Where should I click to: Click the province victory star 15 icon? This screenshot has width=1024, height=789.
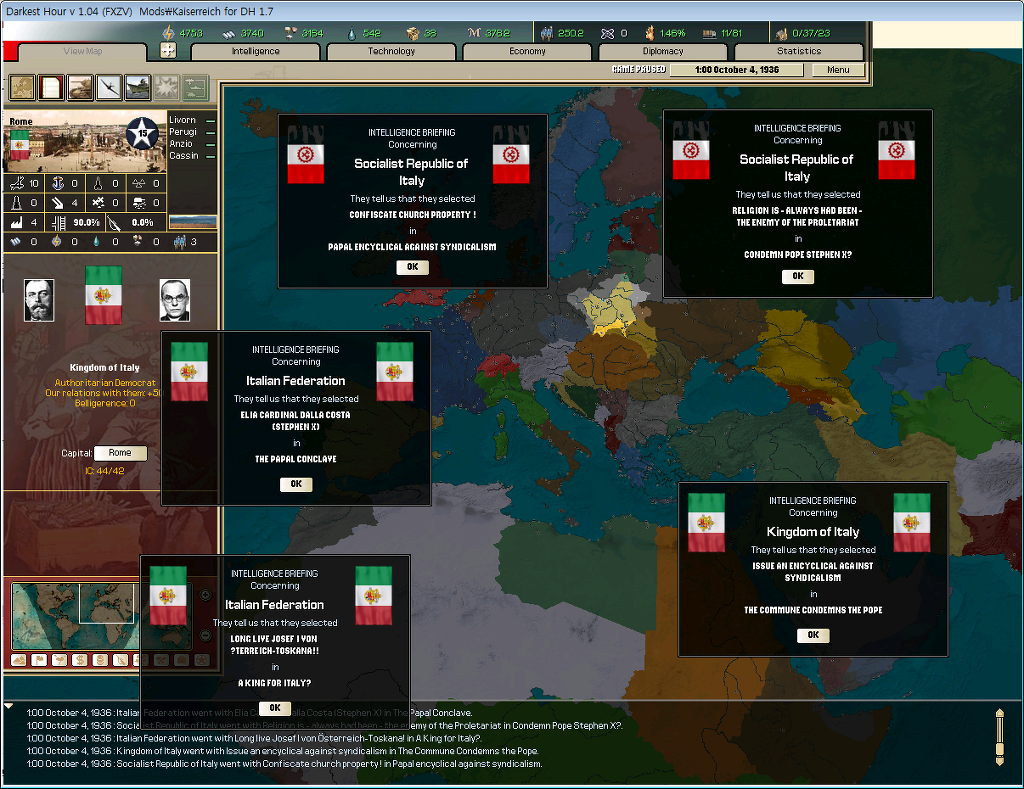coord(142,133)
